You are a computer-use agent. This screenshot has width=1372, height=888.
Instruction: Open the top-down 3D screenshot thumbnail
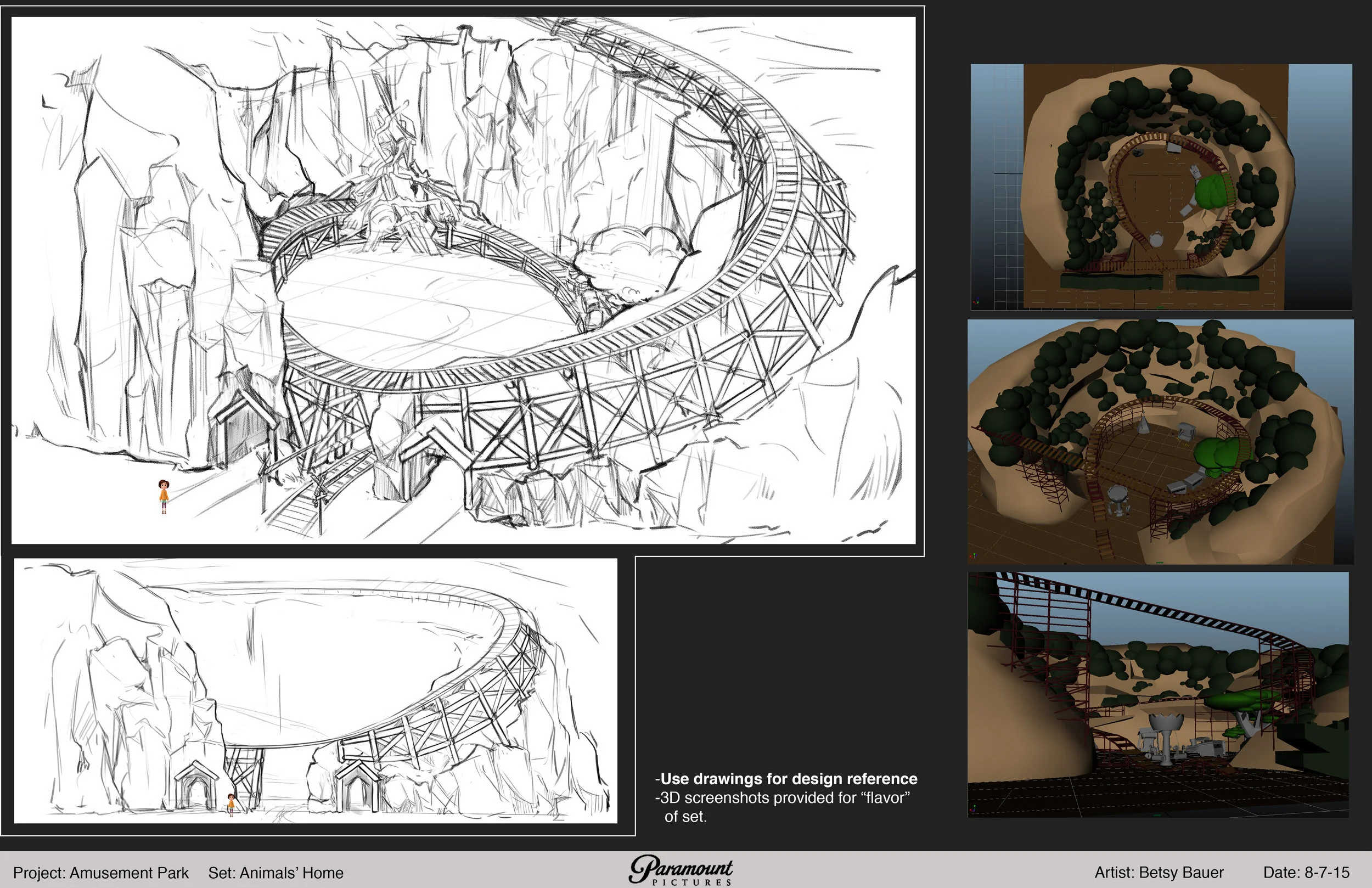[x=1160, y=186]
